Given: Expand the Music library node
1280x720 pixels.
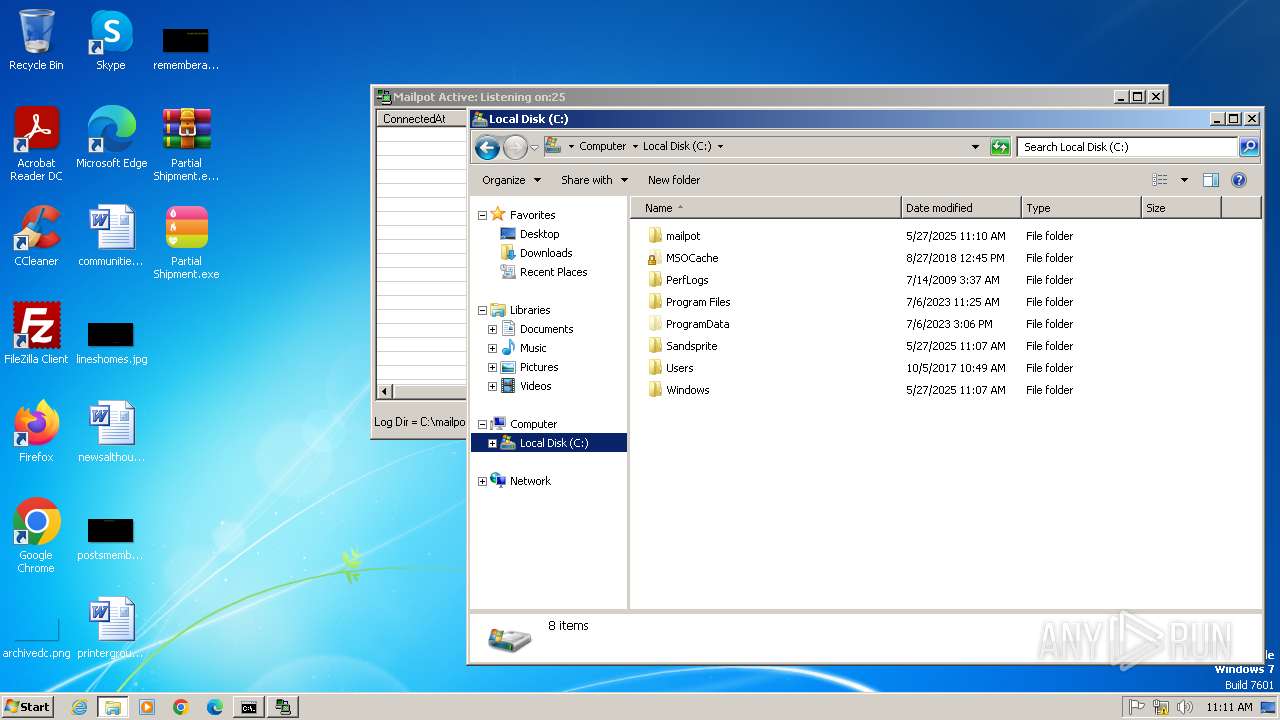Looking at the screenshot, I should (x=492, y=348).
